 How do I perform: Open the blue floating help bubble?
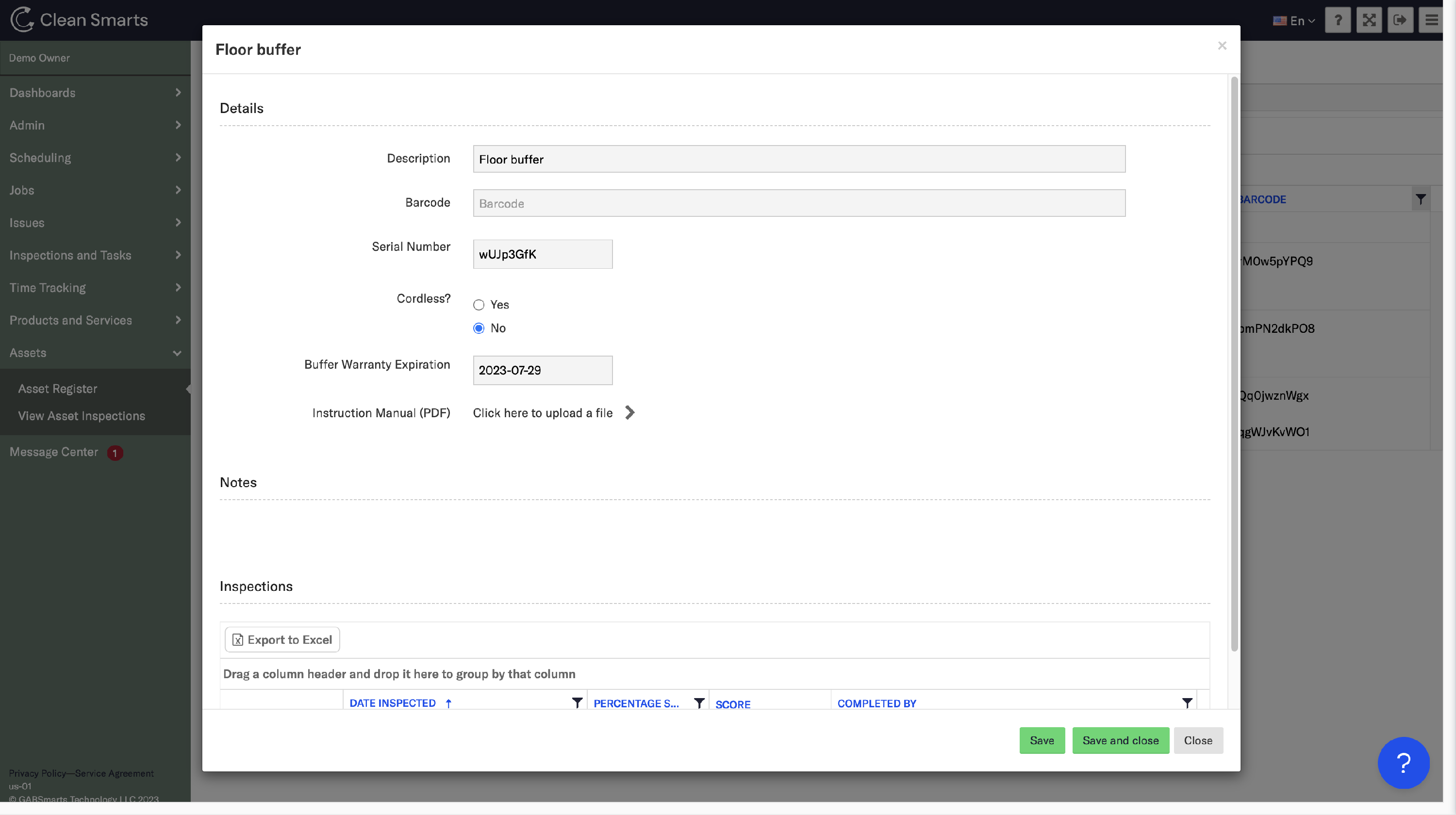[x=1403, y=763]
